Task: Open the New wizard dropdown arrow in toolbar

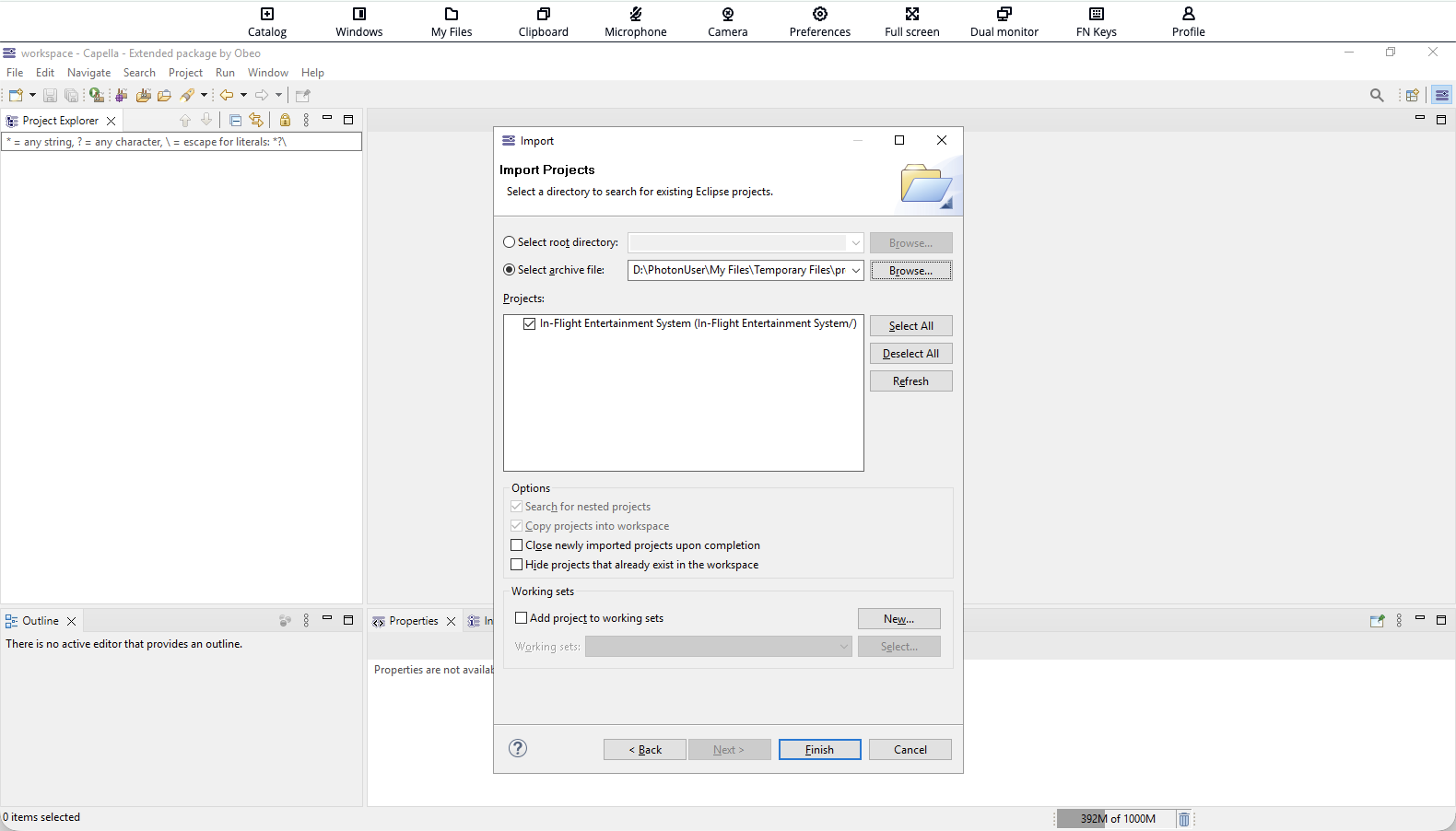Action: (x=32, y=95)
